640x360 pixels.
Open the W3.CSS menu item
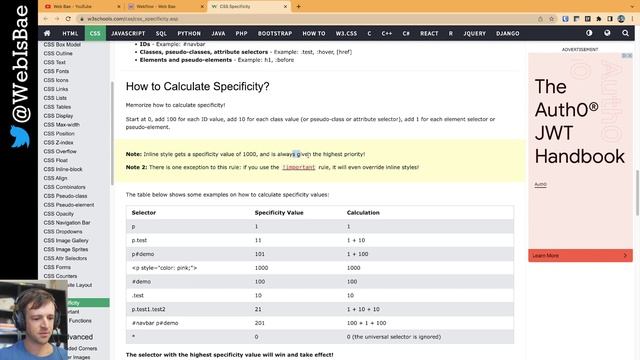point(346,33)
